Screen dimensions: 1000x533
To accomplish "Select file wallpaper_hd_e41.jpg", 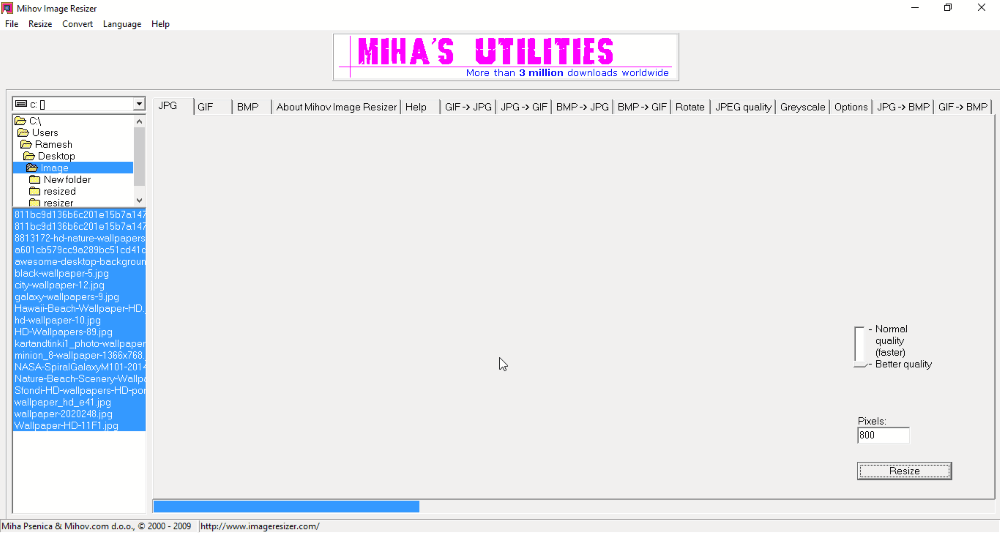I will click(x=79, y=402).
